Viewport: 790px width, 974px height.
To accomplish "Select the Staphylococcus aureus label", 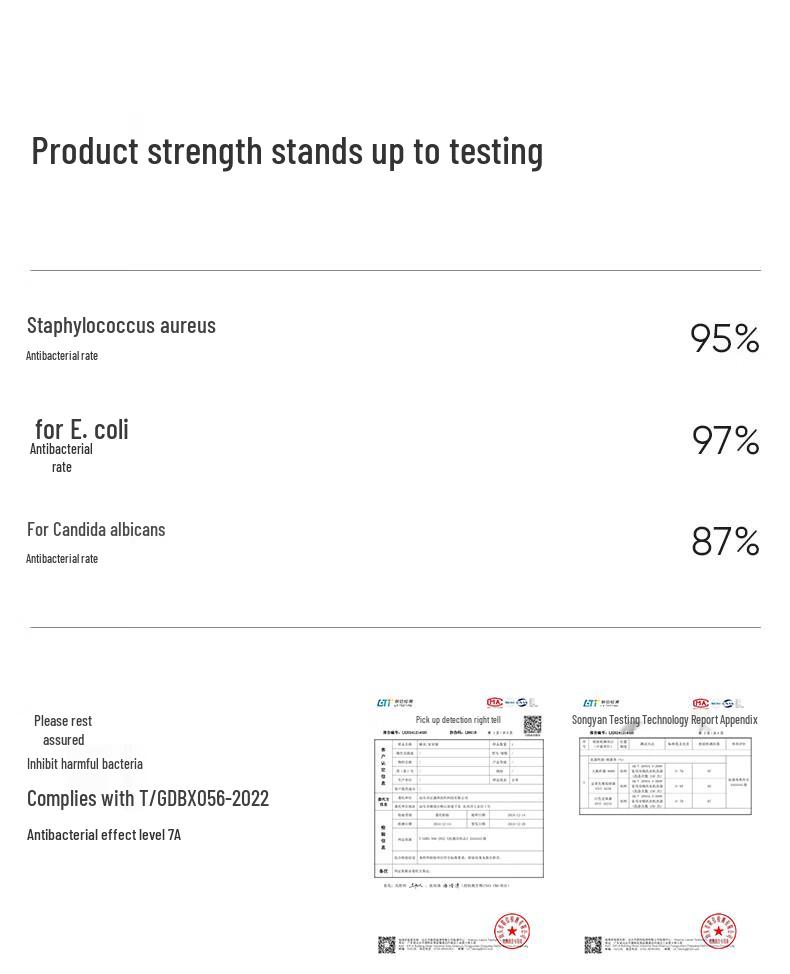I will click(121, 325).
